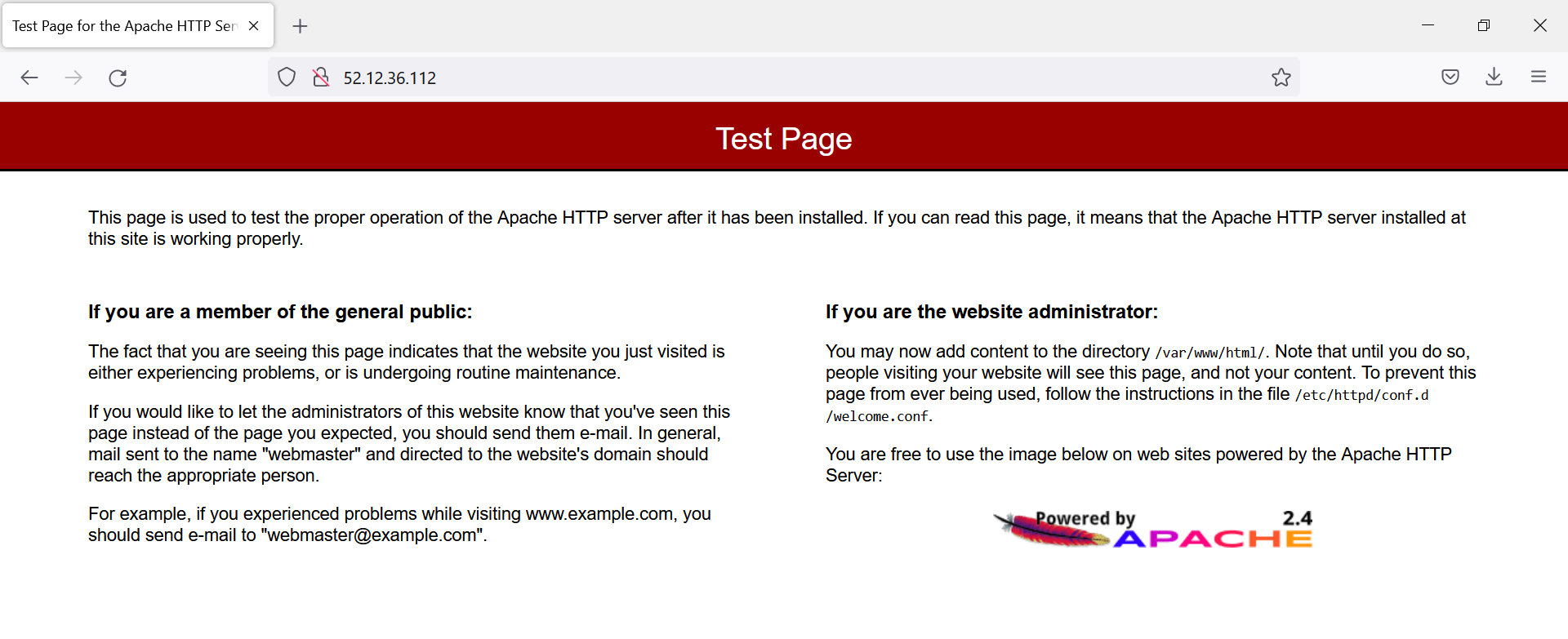
Task: Open the downloads panel
Action: pos(1494,78)
